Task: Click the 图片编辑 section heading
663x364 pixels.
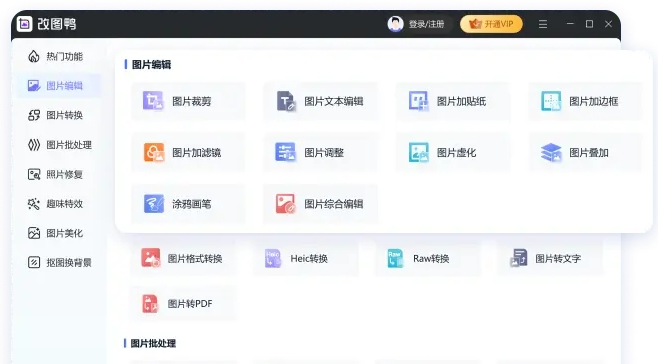Action: click(x=151, y=65)
